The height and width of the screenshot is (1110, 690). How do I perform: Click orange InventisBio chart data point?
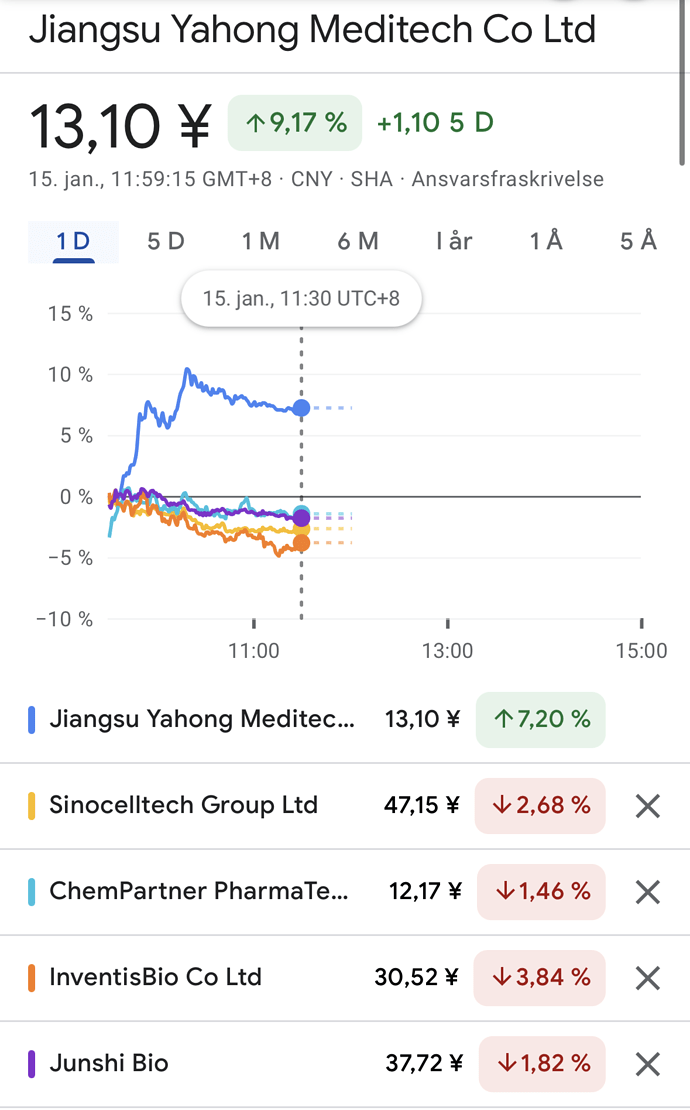coord(301,543)
